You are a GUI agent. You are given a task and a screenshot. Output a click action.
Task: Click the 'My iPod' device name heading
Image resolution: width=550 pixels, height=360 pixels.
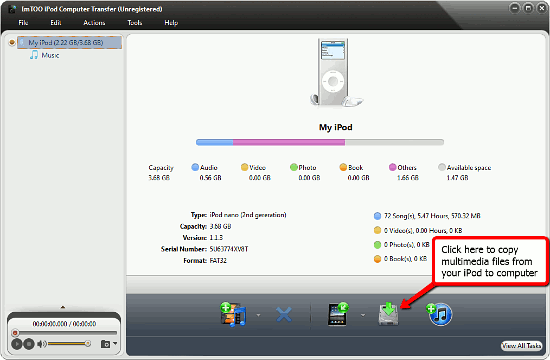point(335,127)
